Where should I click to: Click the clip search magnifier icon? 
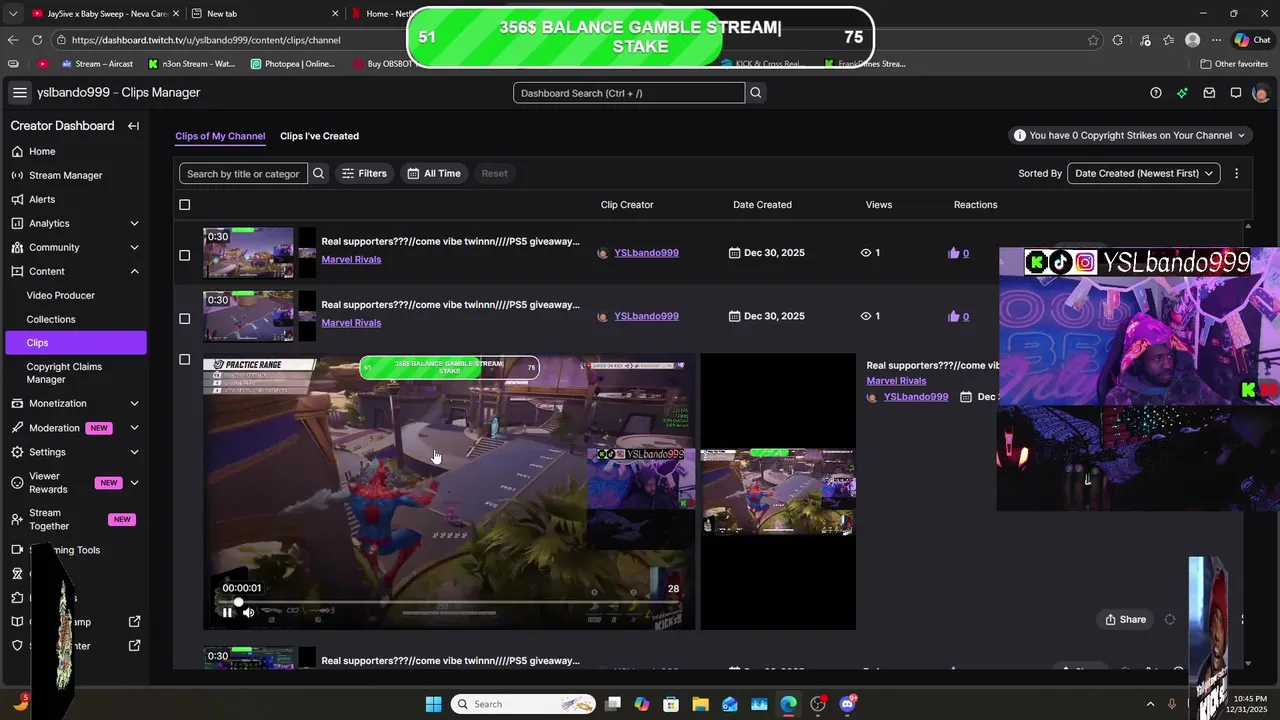[x=319, y=173]
